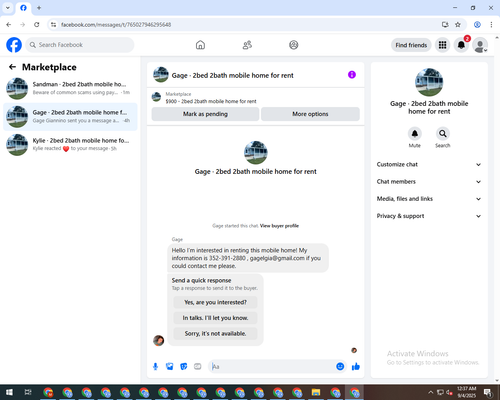The height and width of the screenshot is (400, 500).
Task: Open the Home feed icon
Action: click(200, 45)
